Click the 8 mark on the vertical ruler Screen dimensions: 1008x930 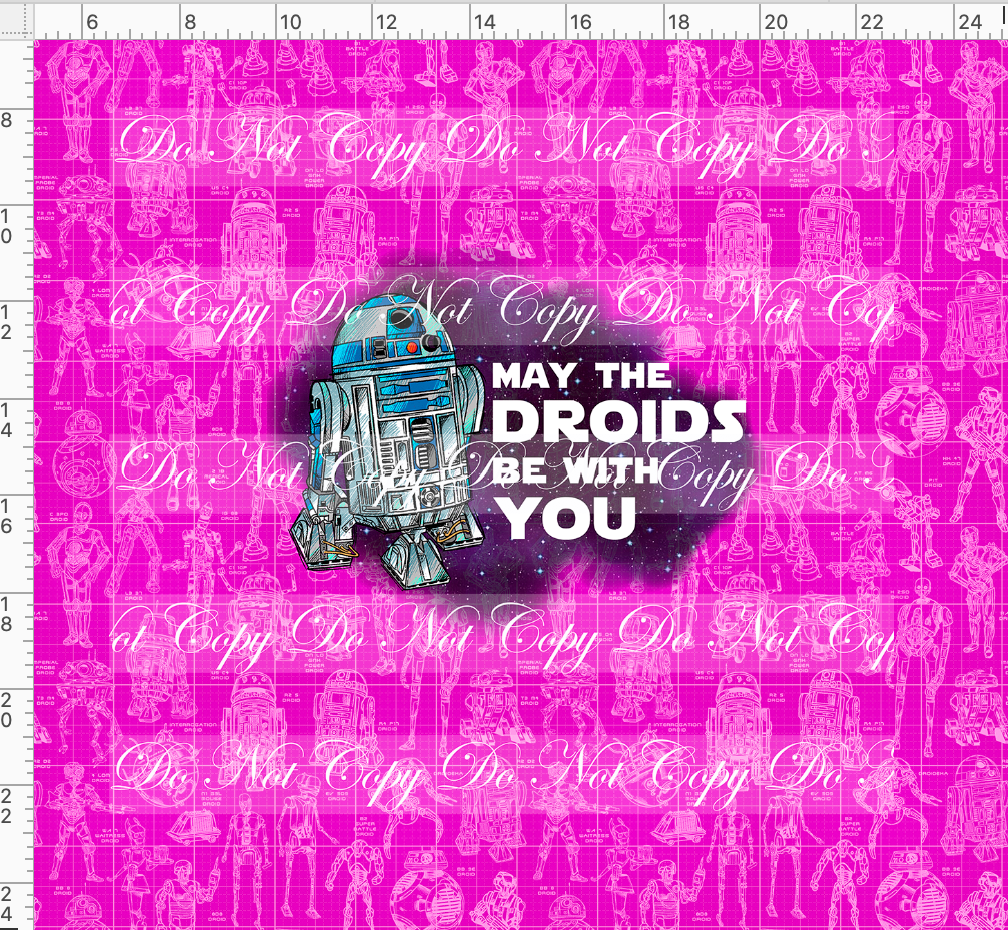(x=7, y=120)
